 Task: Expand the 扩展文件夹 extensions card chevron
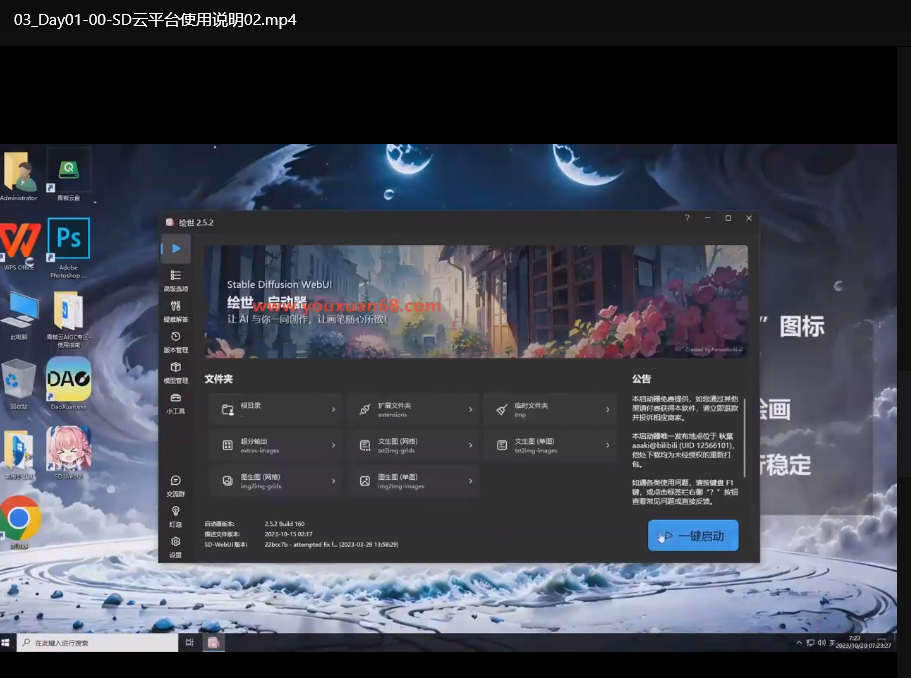pyautogui.click(x=471, y=410)
